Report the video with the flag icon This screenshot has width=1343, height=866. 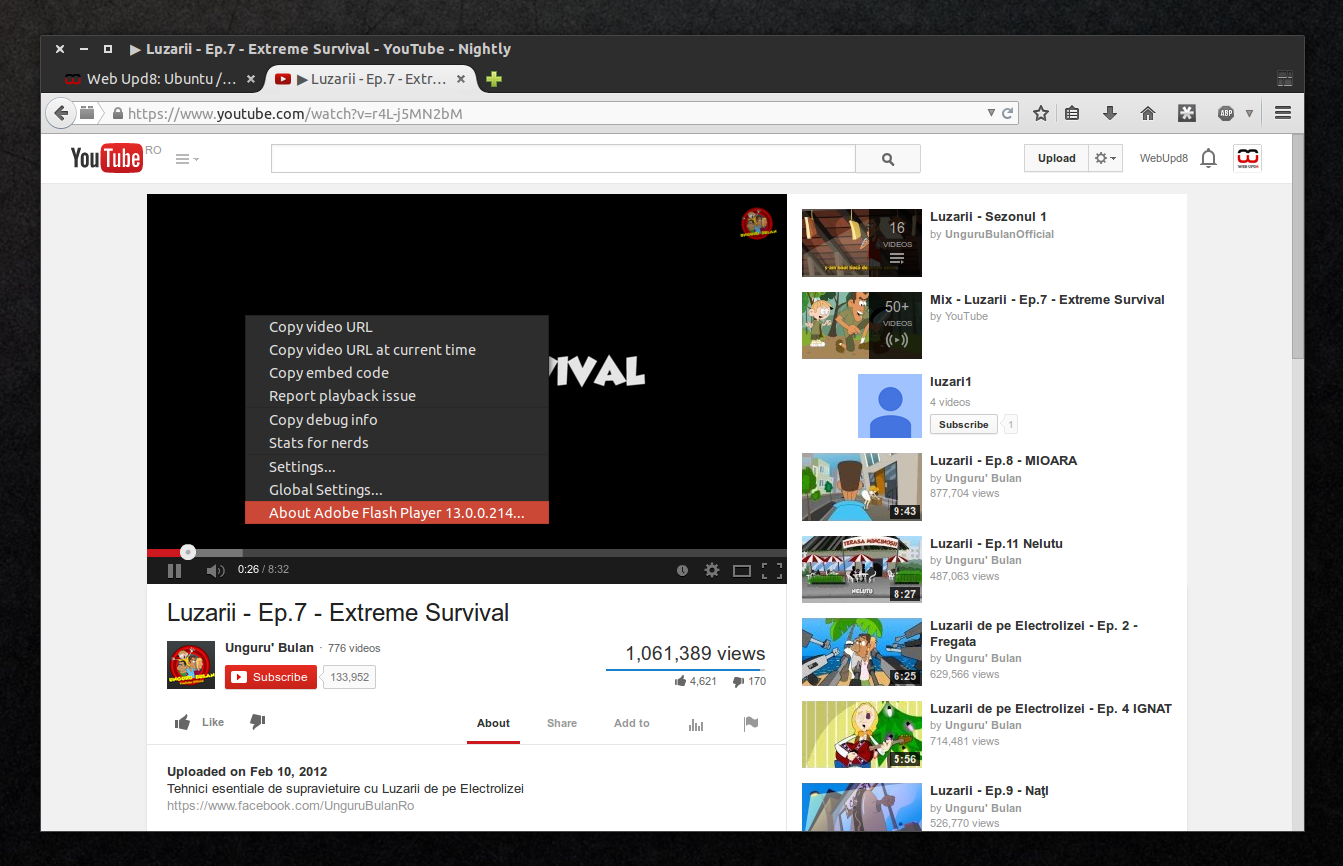(751, 724)
